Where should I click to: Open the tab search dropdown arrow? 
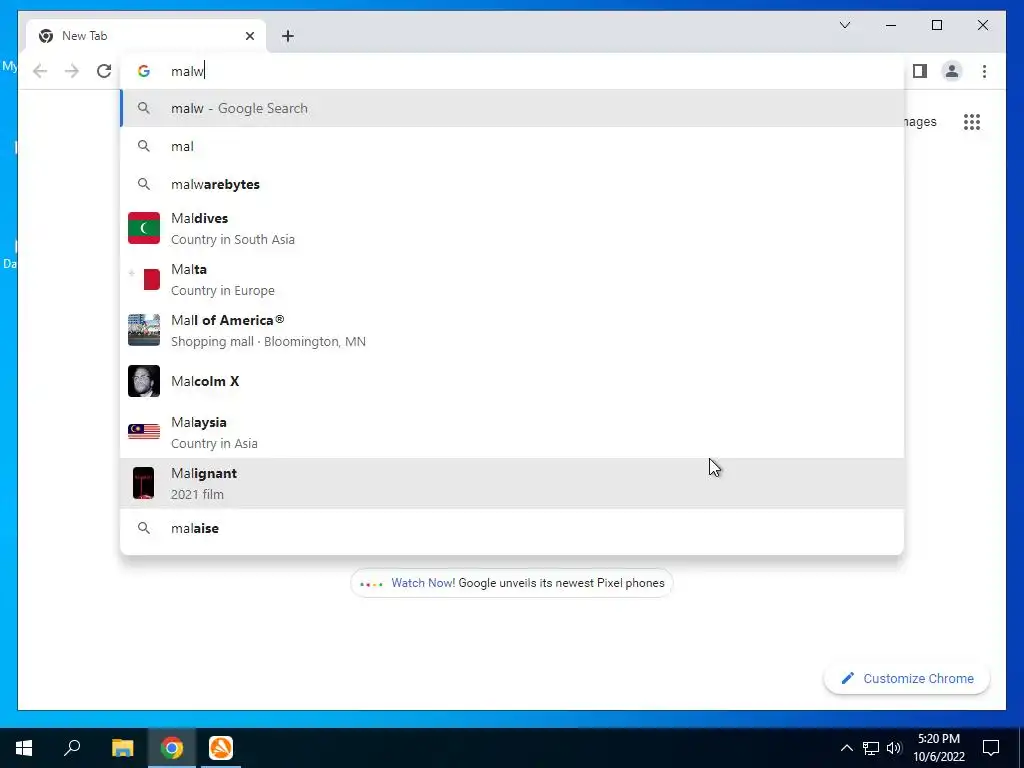[844, 25]
